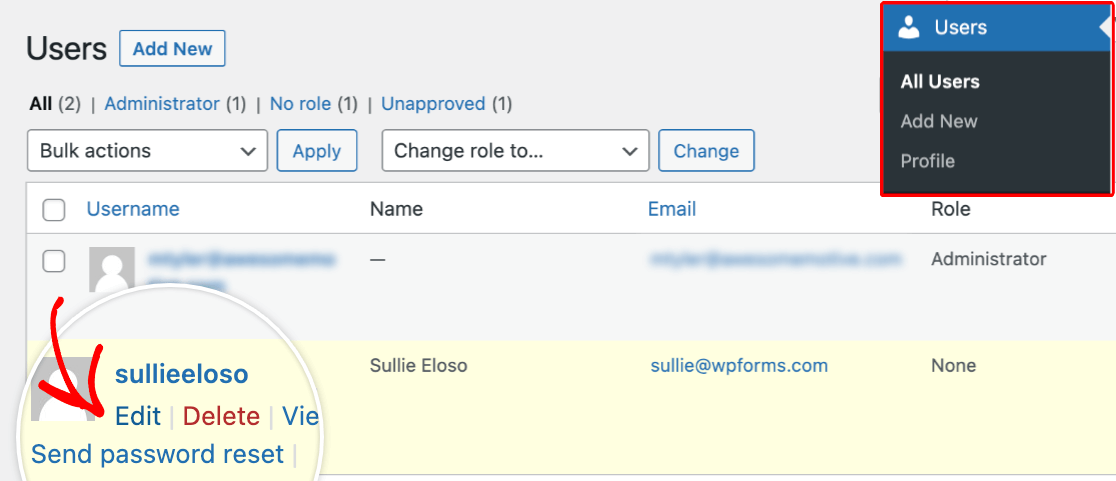Open All Users in the sidebar menu
Screen dimensions: 1116x481
tap(939, 82)
